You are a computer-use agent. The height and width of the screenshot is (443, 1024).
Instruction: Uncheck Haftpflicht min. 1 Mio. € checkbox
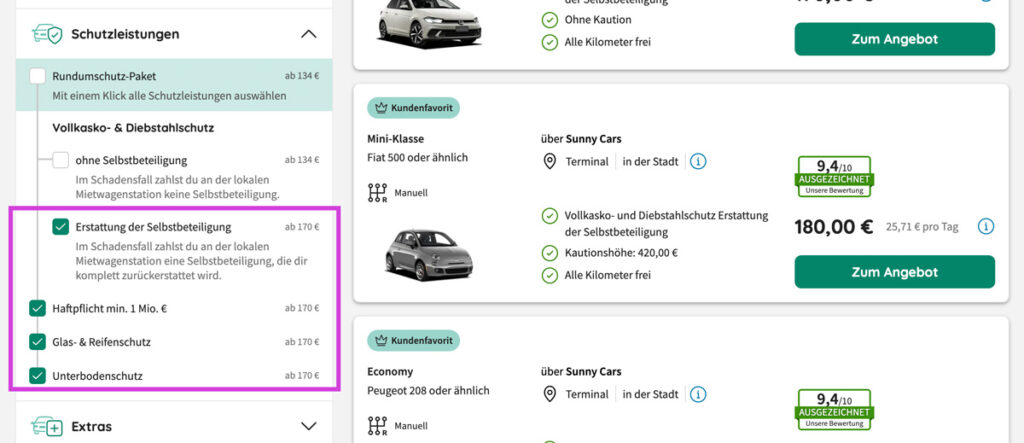tap(38, 308)
